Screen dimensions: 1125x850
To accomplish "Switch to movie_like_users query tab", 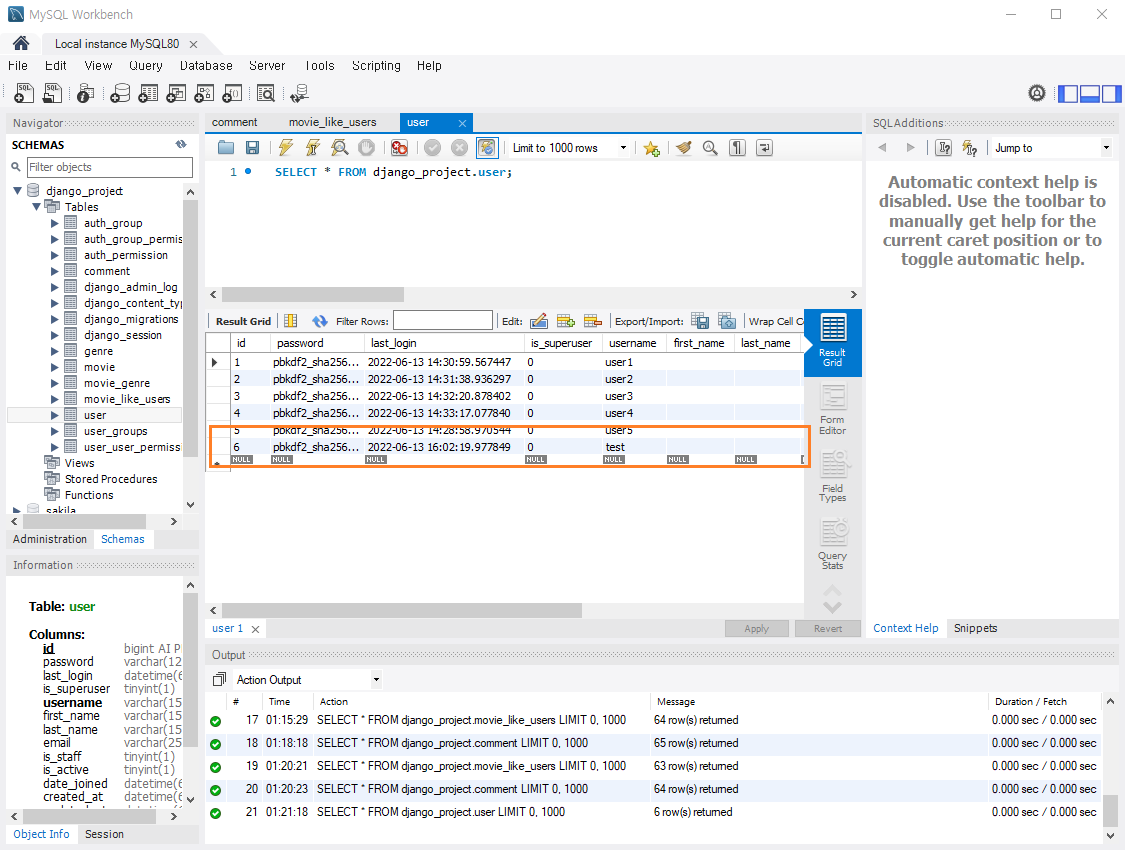I will point(332,122).
